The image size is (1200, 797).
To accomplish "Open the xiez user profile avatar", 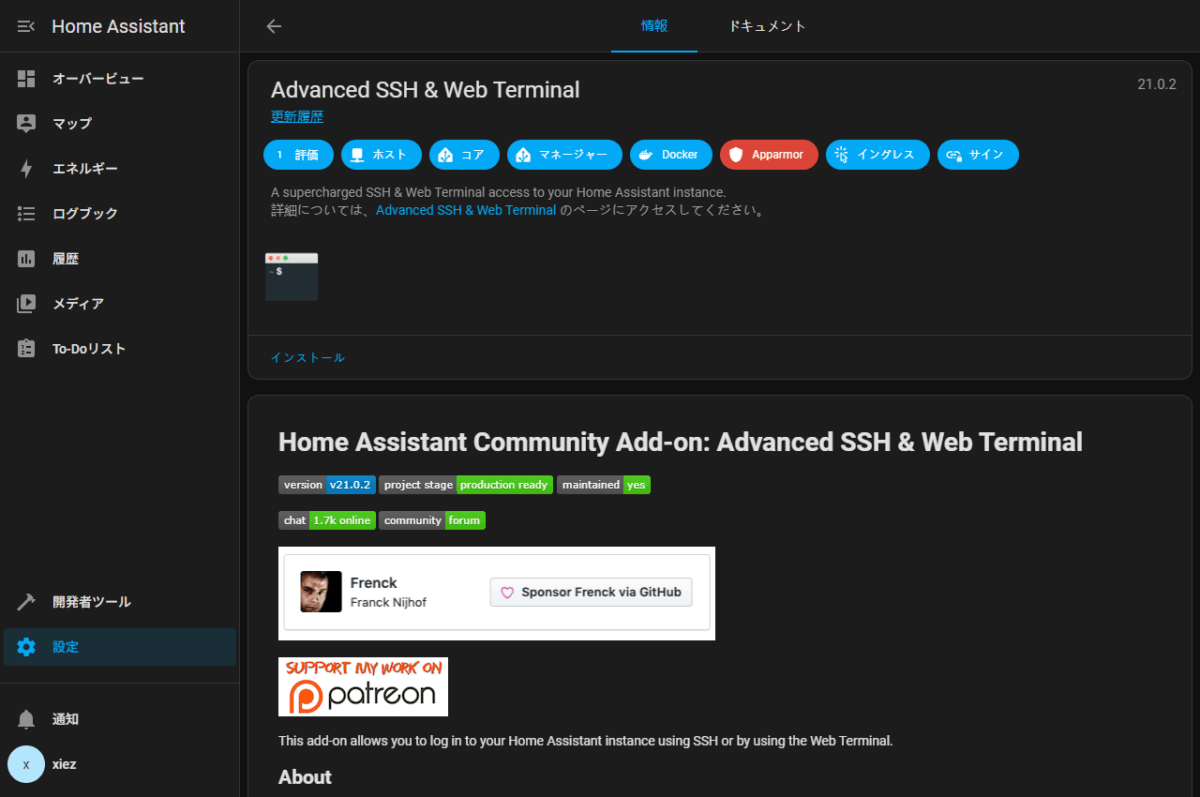I will [26, 764].
